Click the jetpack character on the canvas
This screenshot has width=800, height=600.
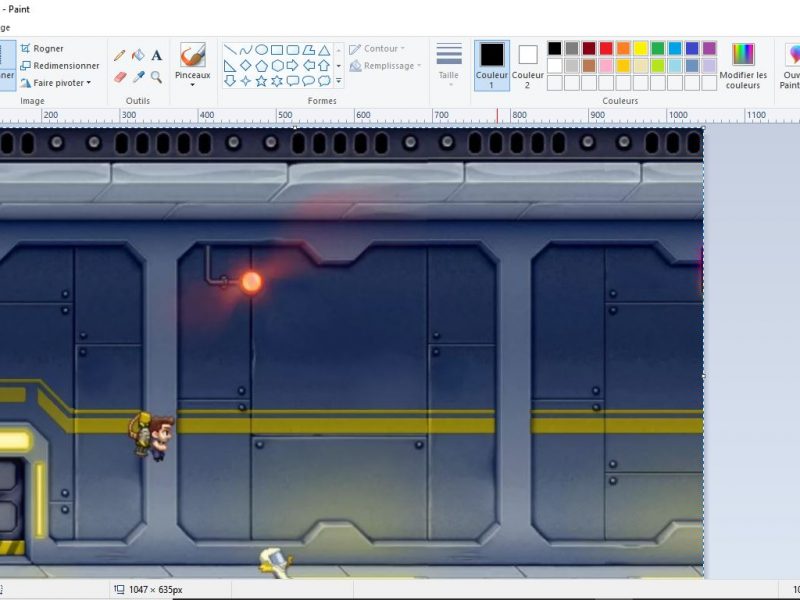(x=152, y=436)
